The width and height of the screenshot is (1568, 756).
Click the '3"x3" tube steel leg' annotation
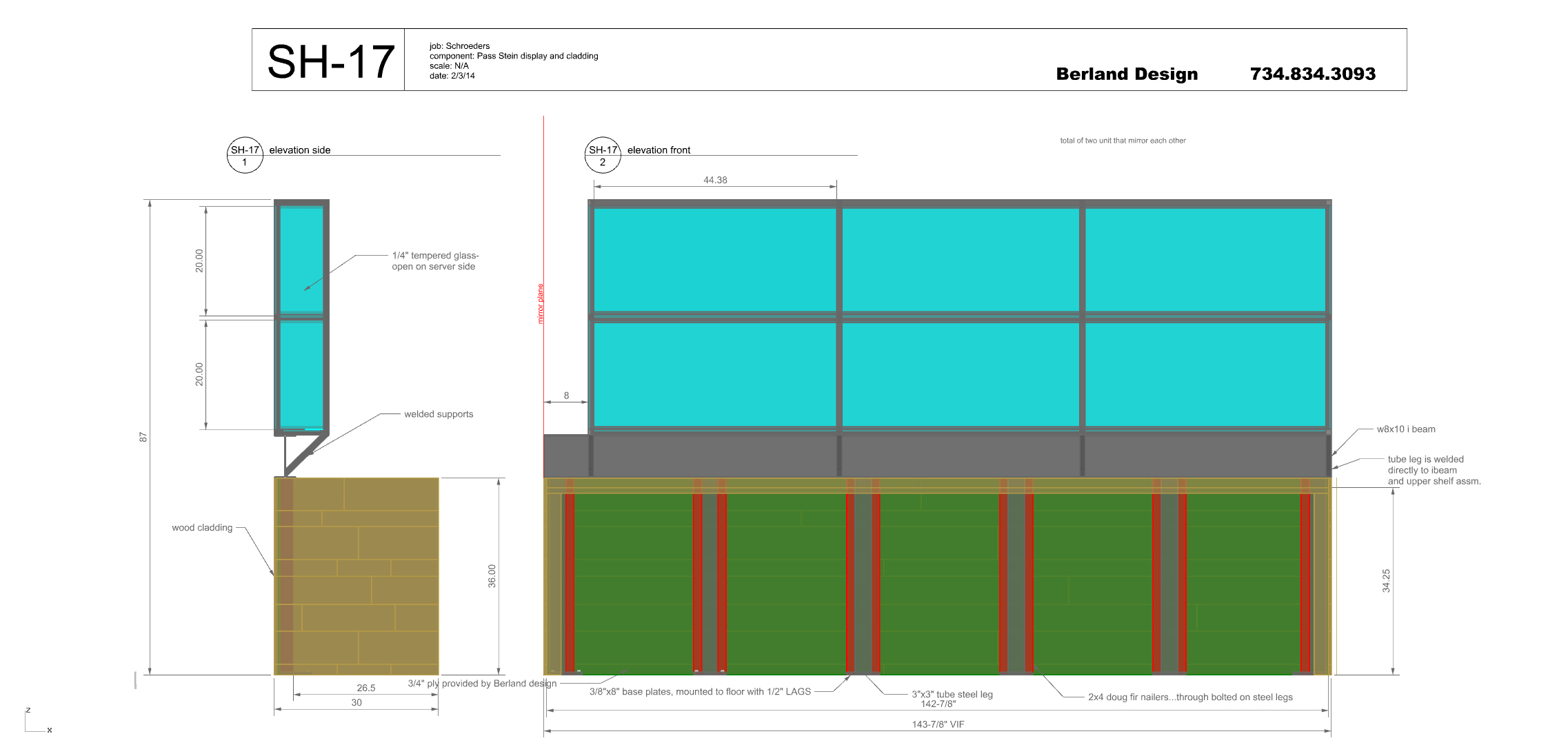point(952,694)
